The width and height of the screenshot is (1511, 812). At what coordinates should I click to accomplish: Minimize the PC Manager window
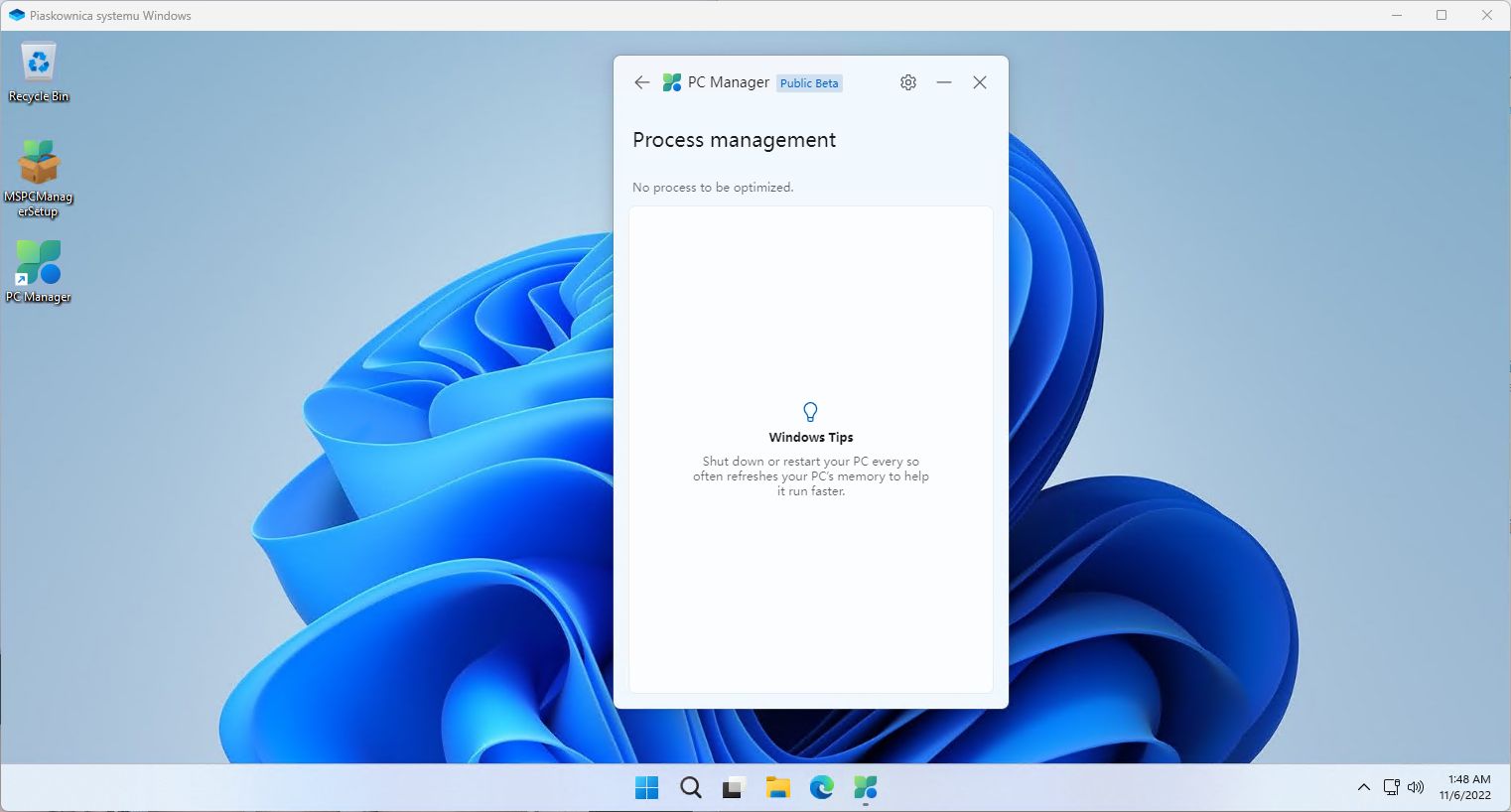click(944, 82)
